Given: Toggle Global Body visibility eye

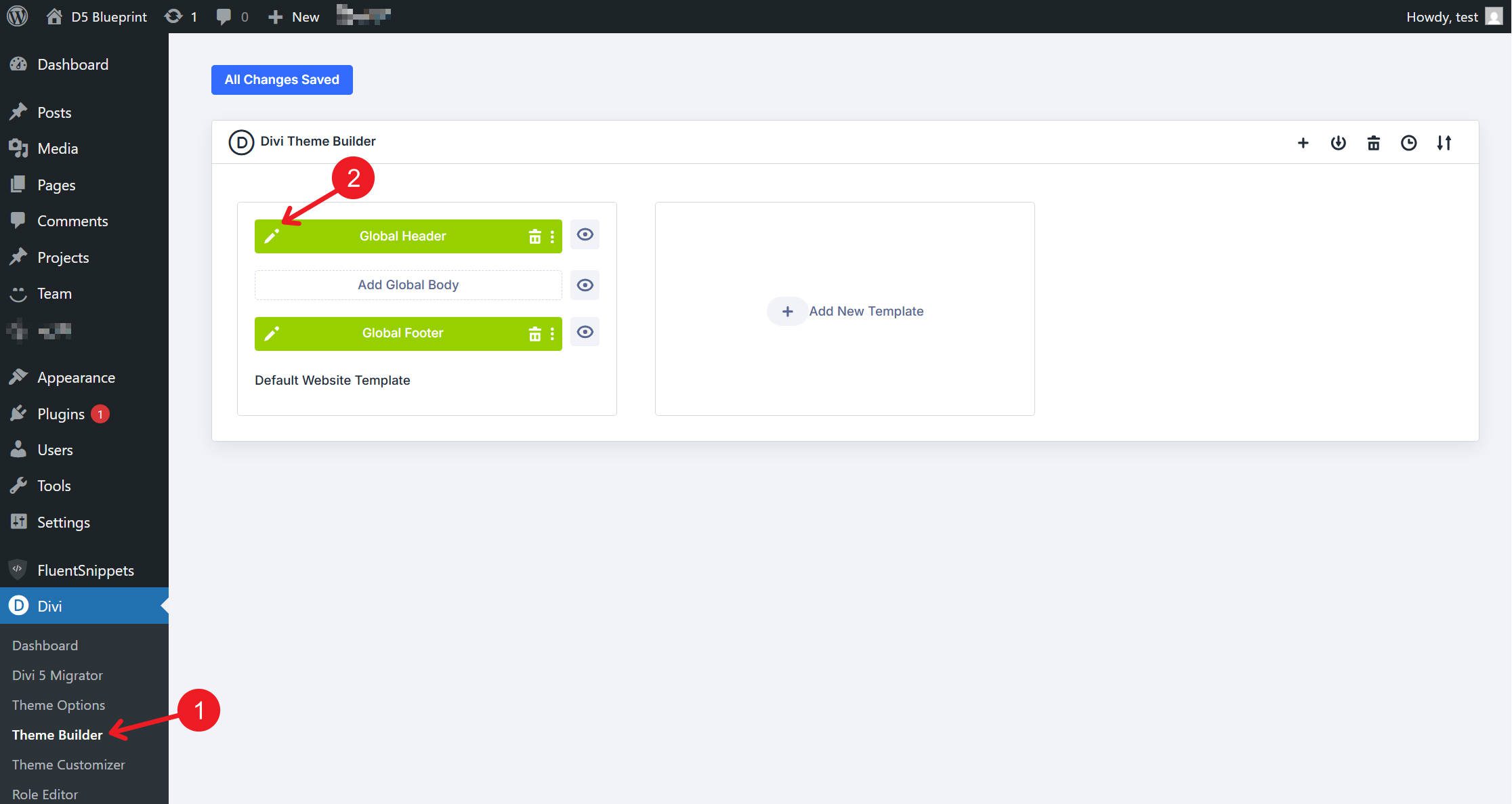Looking at the screenshot, I should click(585, 285).
